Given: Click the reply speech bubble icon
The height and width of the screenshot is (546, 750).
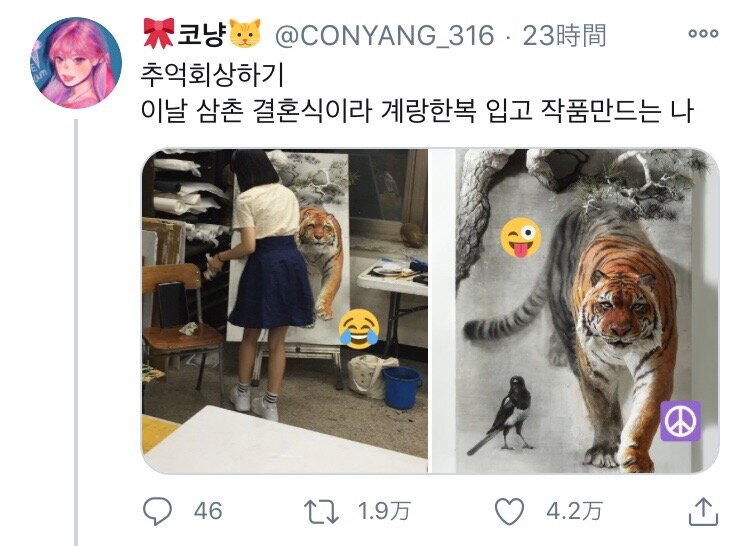Looking at the screenshot, I should [157, 511].
